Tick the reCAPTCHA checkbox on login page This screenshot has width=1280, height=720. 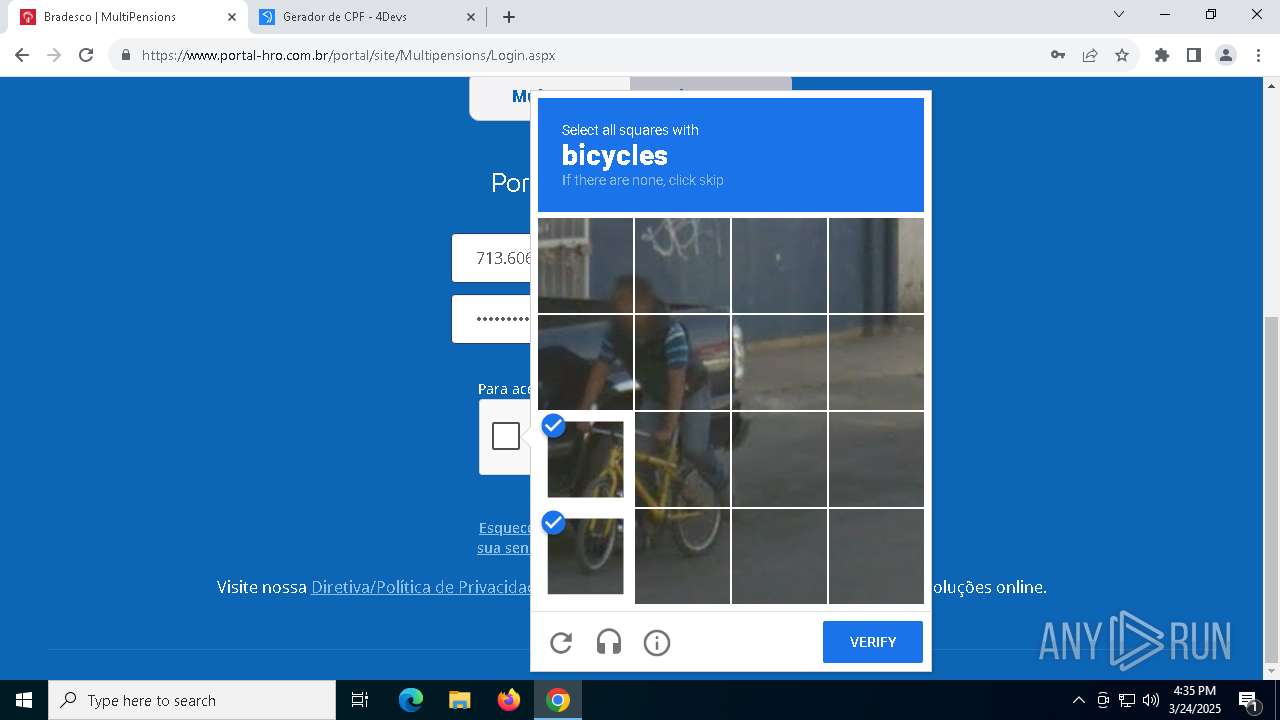(506, 436)
